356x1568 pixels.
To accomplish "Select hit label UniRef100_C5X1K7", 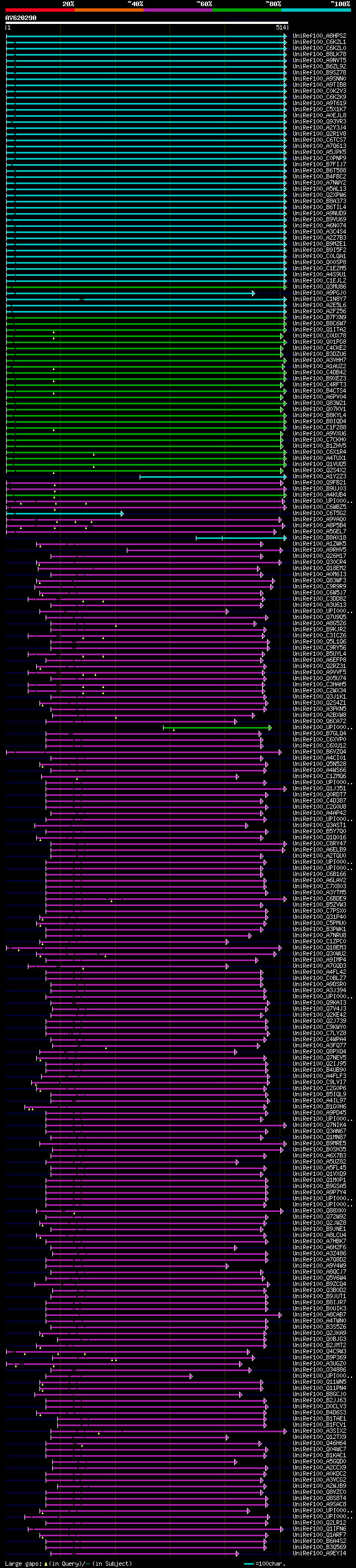I will [x=319, y=110].
